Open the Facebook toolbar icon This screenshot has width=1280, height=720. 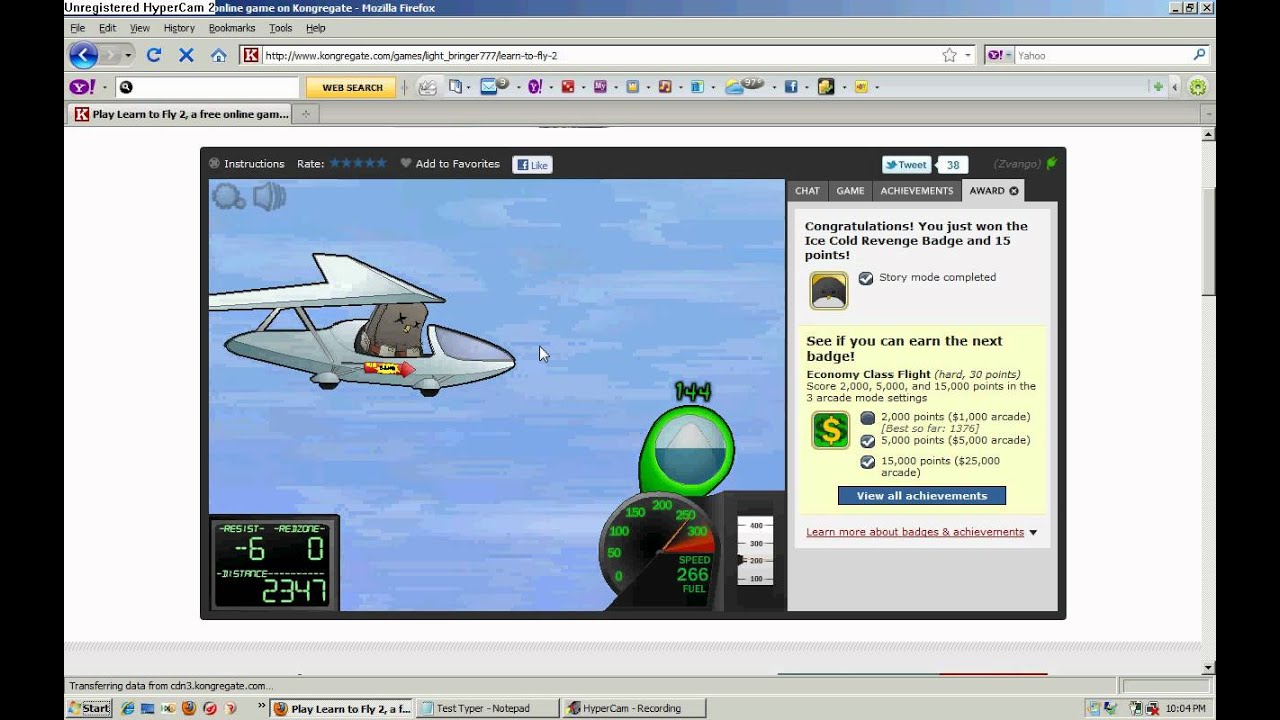(791, 87)
